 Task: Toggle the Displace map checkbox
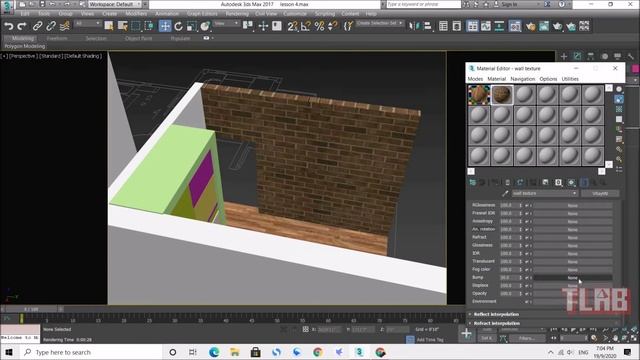click(527, 286)
